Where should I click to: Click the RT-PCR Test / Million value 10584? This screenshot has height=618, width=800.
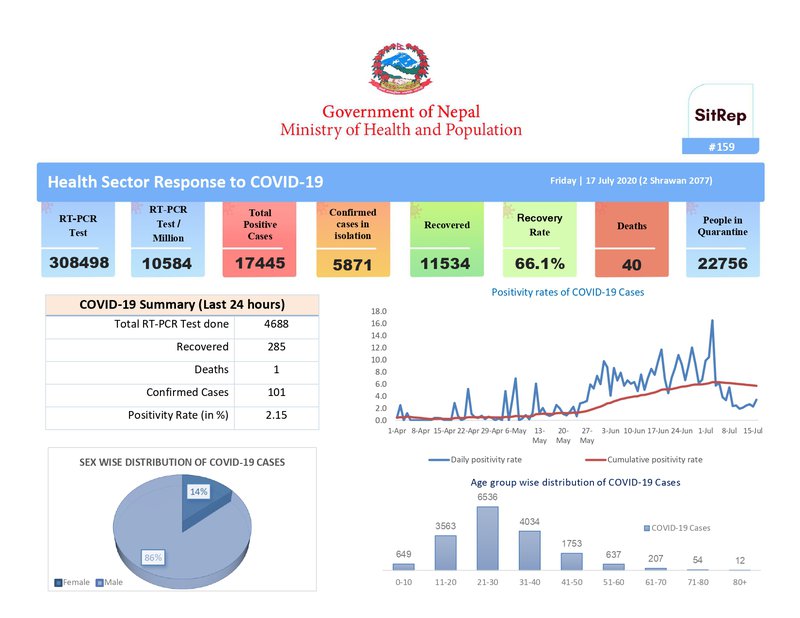pyautogui.click(x=167, y=263)
